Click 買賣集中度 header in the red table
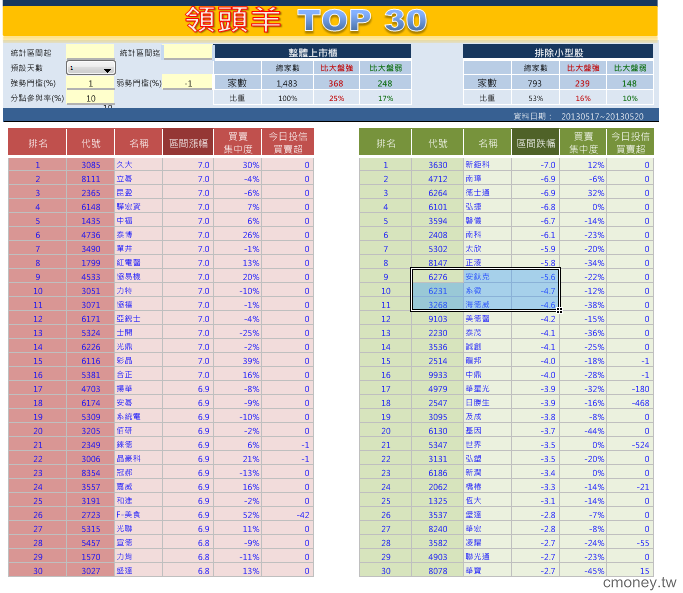The image size is (683, 593). 238,142
